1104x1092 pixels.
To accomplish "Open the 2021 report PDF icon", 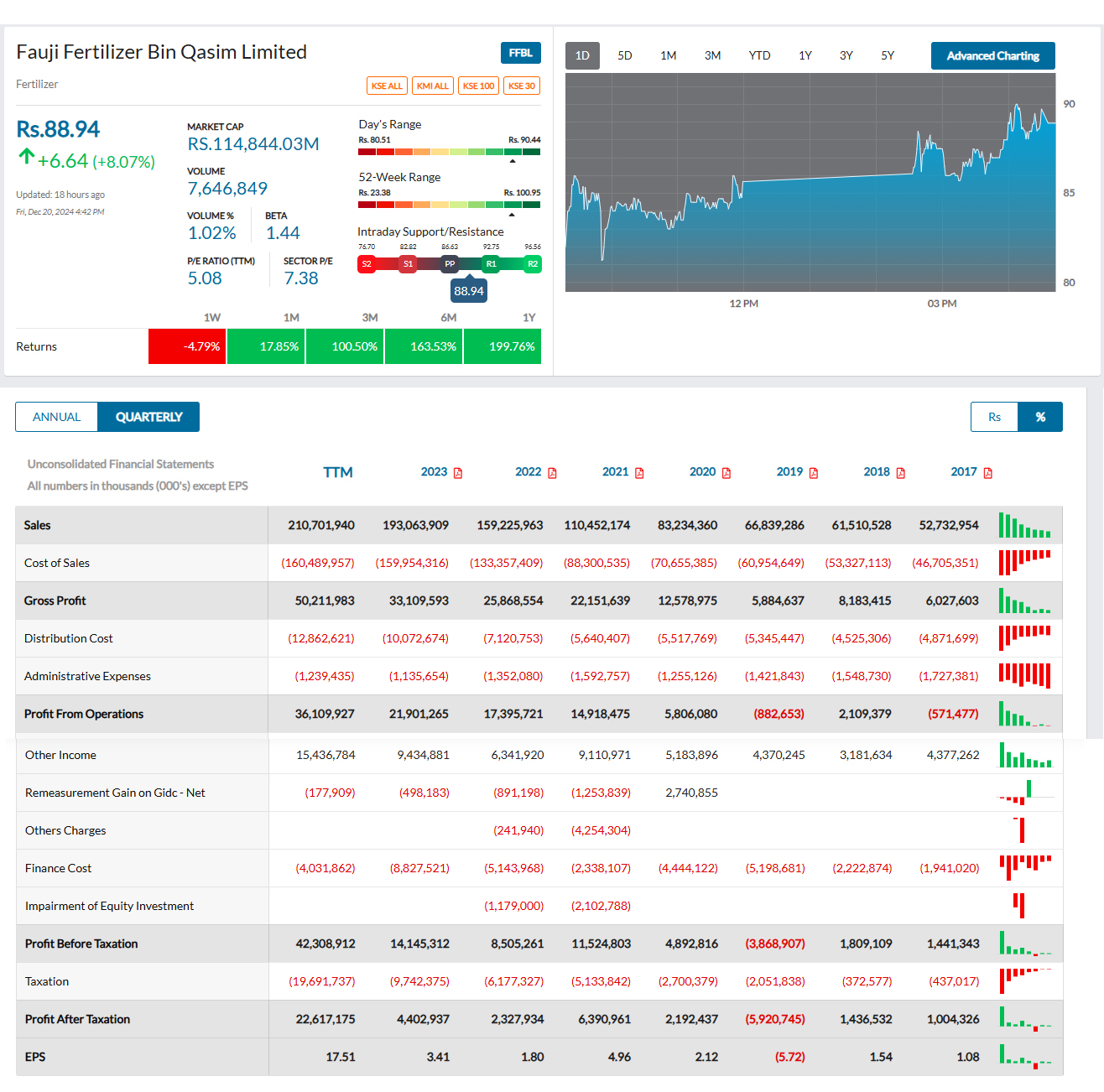I will (x=639, y=473).
